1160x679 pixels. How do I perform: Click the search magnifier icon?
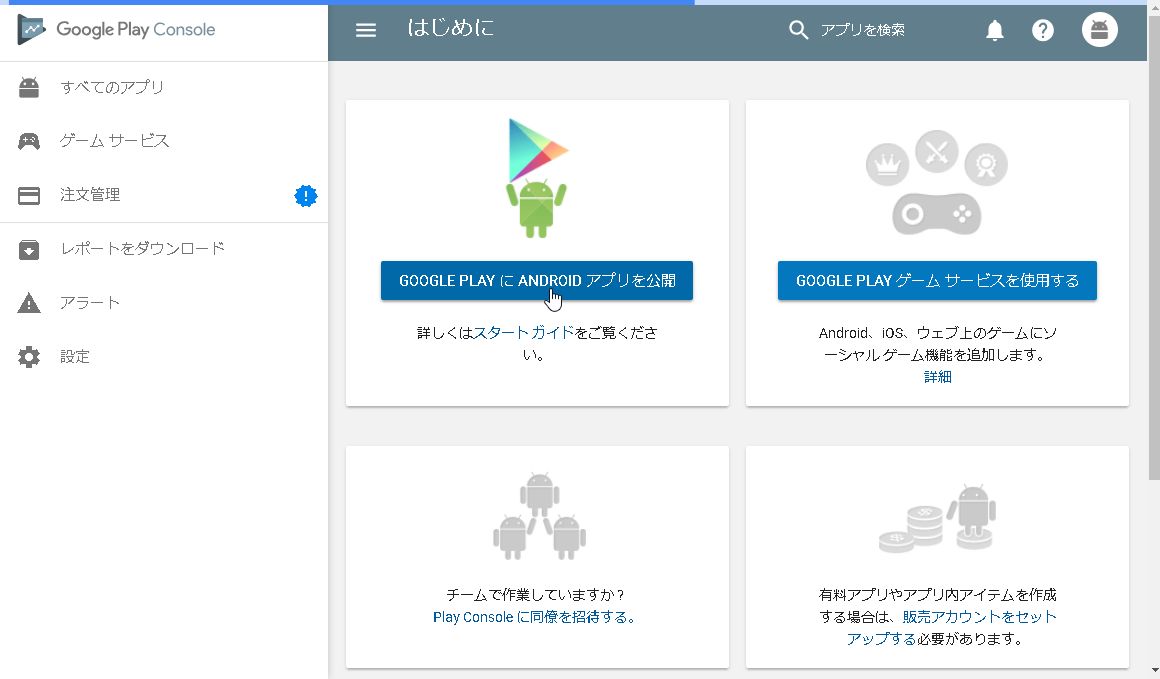(798, 30)
